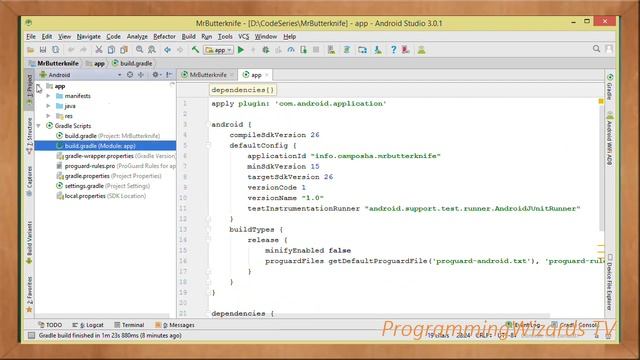Click the Sync Project with Gradle icon
Viewport: 640px width, 360px height.
point(347,50)
